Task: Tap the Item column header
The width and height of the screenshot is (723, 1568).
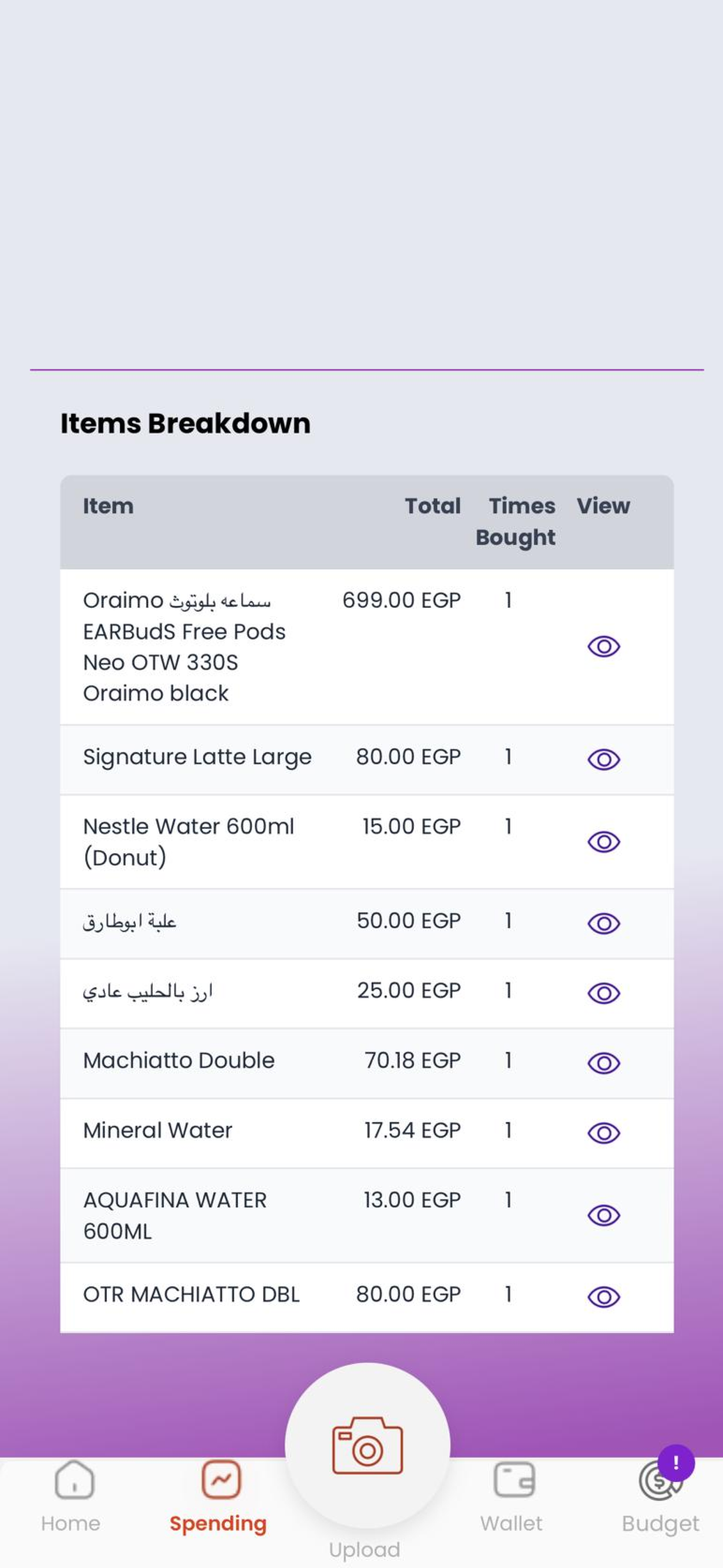Action: click(108, 506)
